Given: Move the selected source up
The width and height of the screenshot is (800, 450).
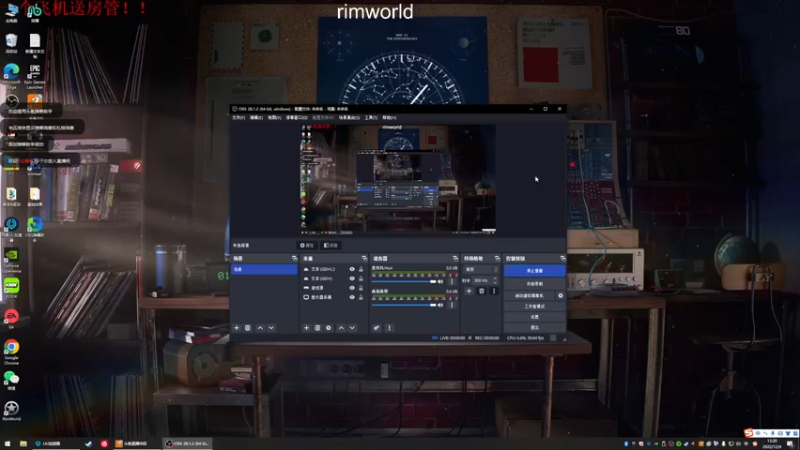Looking at the screenshot, I should click(x=341, y=328).
